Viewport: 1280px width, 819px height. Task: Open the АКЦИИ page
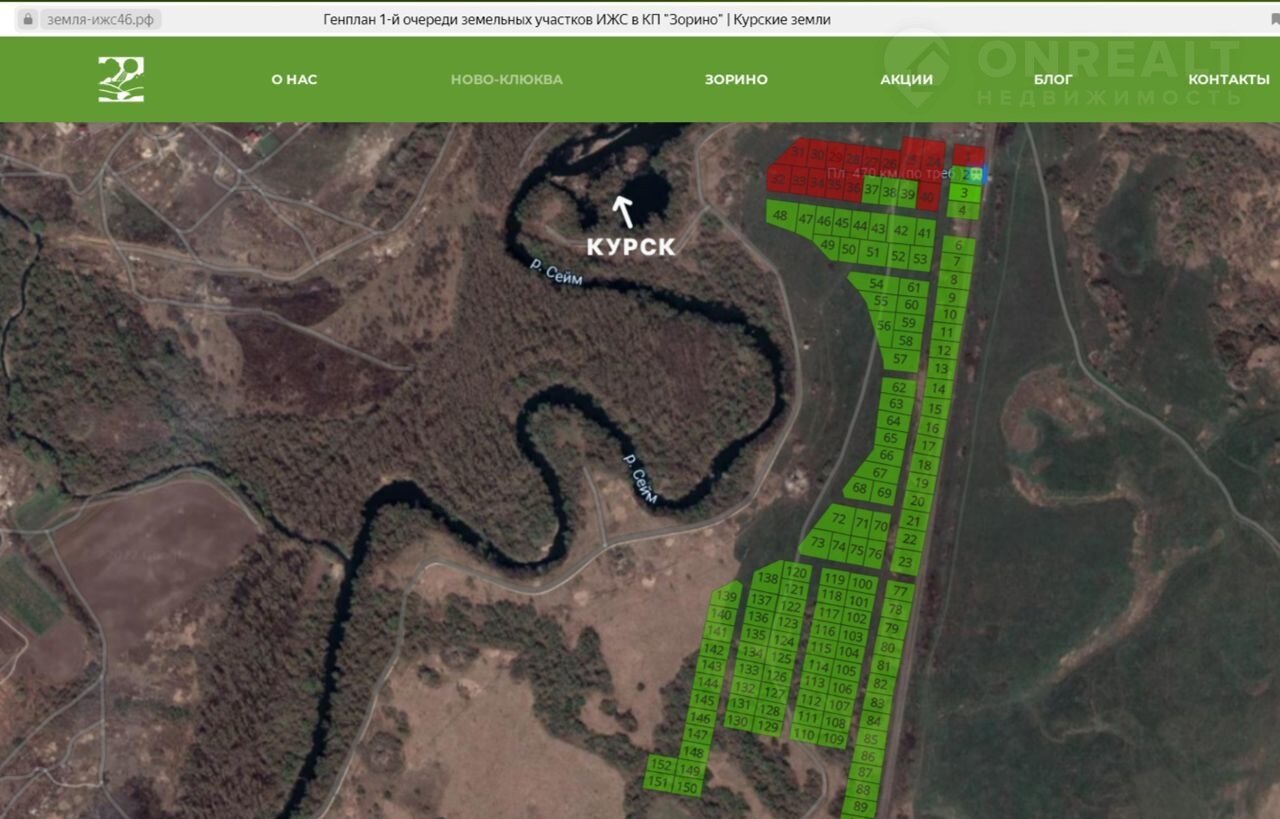coord(906,79)
